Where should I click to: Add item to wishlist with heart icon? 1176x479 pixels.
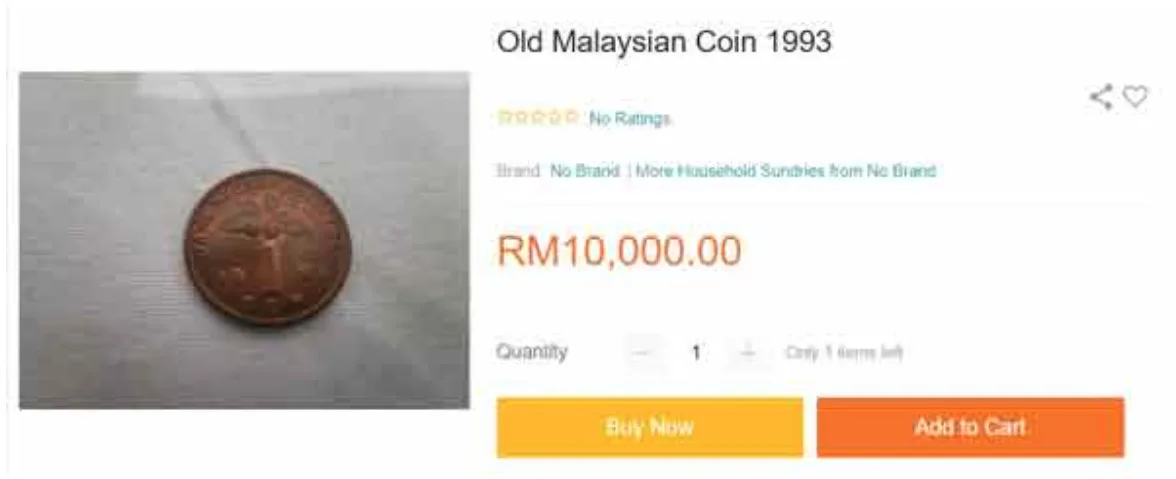tap(1136, 97)
